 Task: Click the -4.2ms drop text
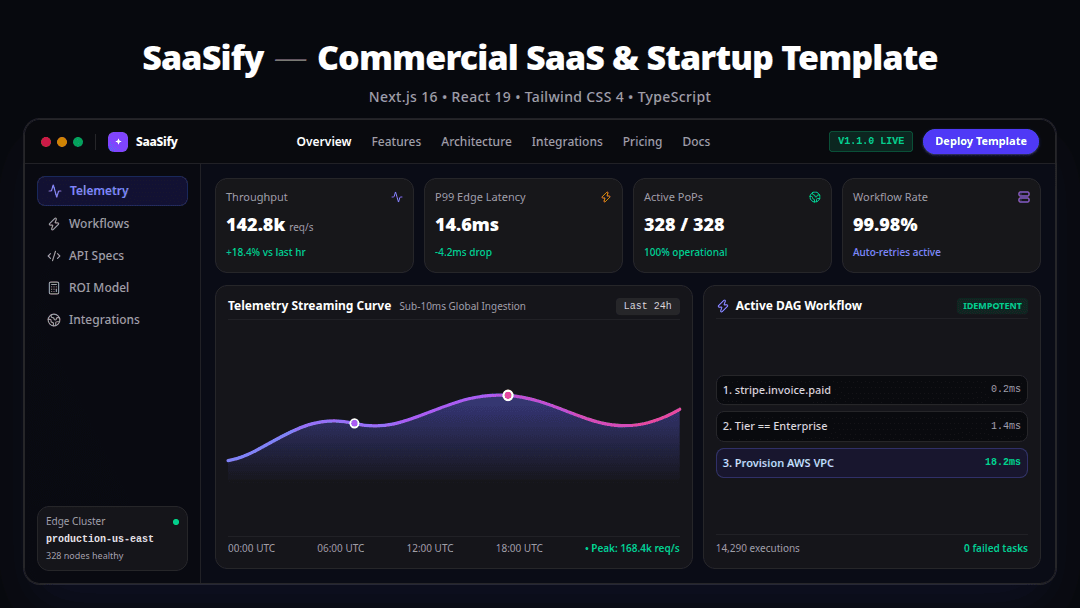(464, 252)
